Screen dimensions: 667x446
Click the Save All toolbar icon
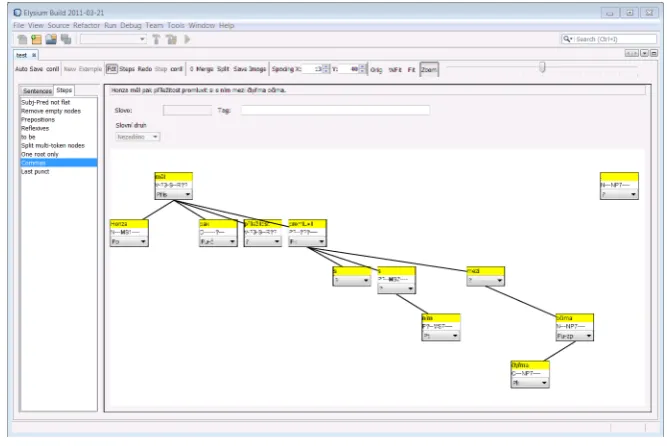(x=66, y=40)
